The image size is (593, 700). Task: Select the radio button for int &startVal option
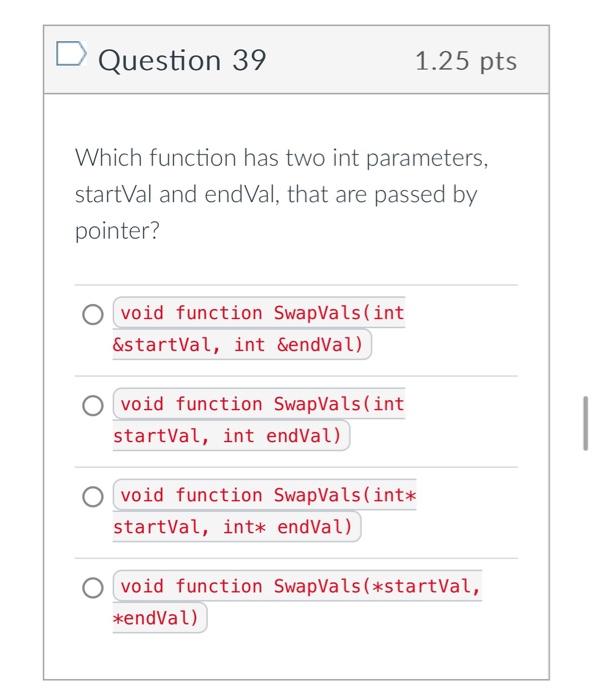93,314
